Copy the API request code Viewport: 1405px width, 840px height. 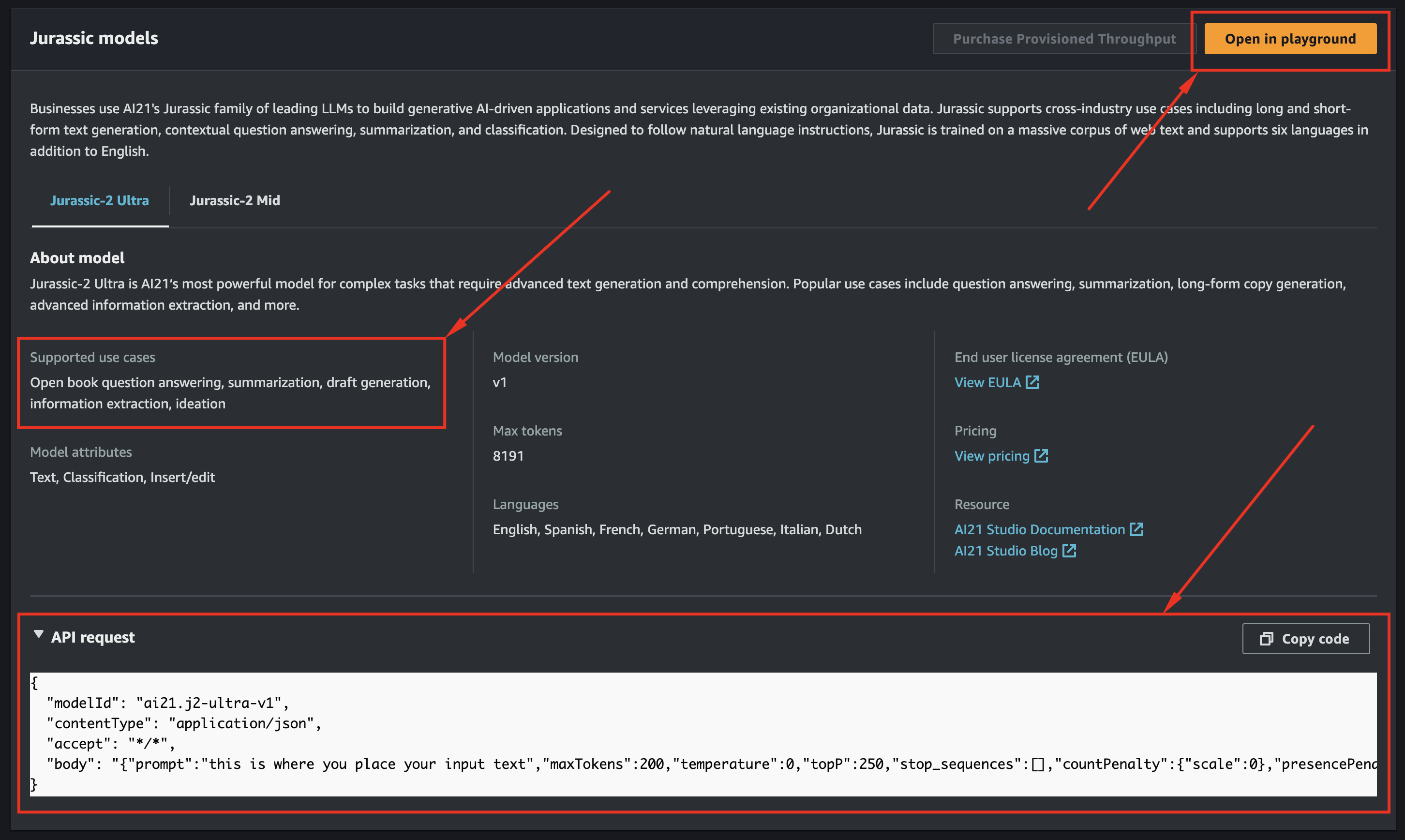[x=1305, y=639]
